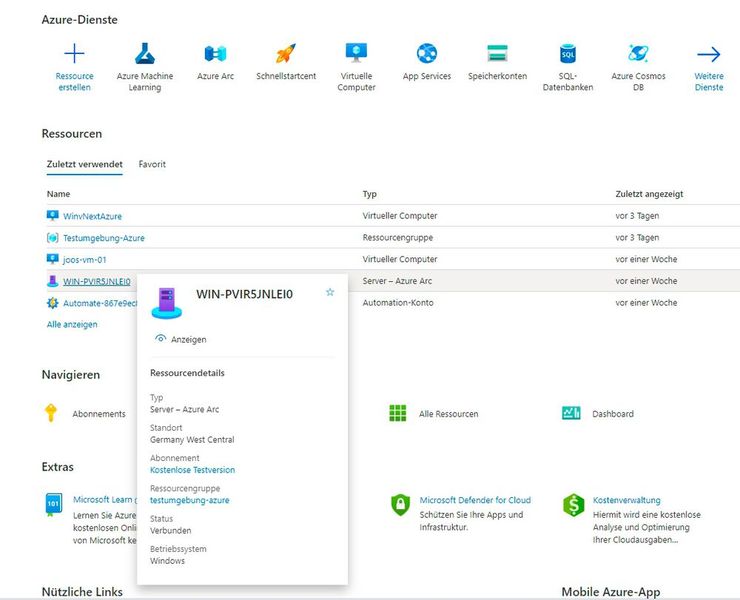Favorite WIN-PVIR5JNLEI0 with the star icon
The height and width of the screenshot is (600, 740).
[x=330, y=292]
